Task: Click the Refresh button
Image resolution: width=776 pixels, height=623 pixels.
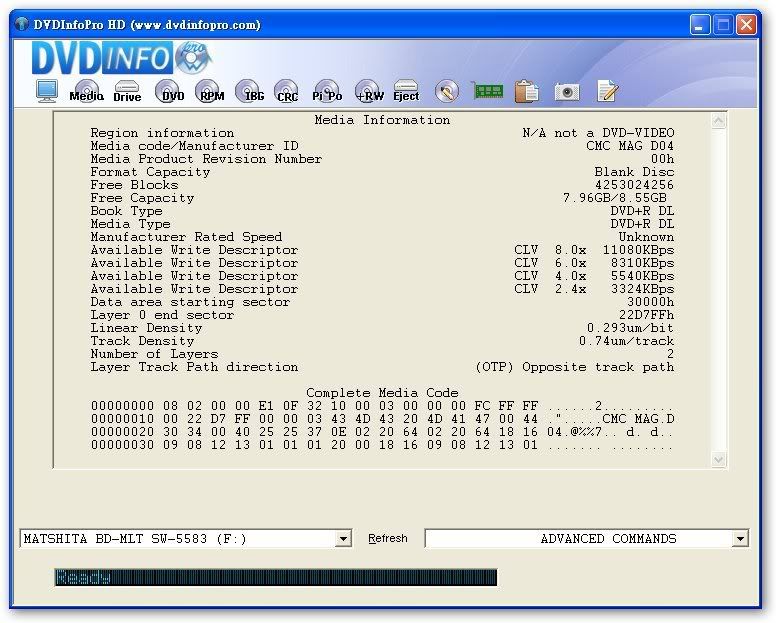Action: pyautogui.click(x=388, y=538)
